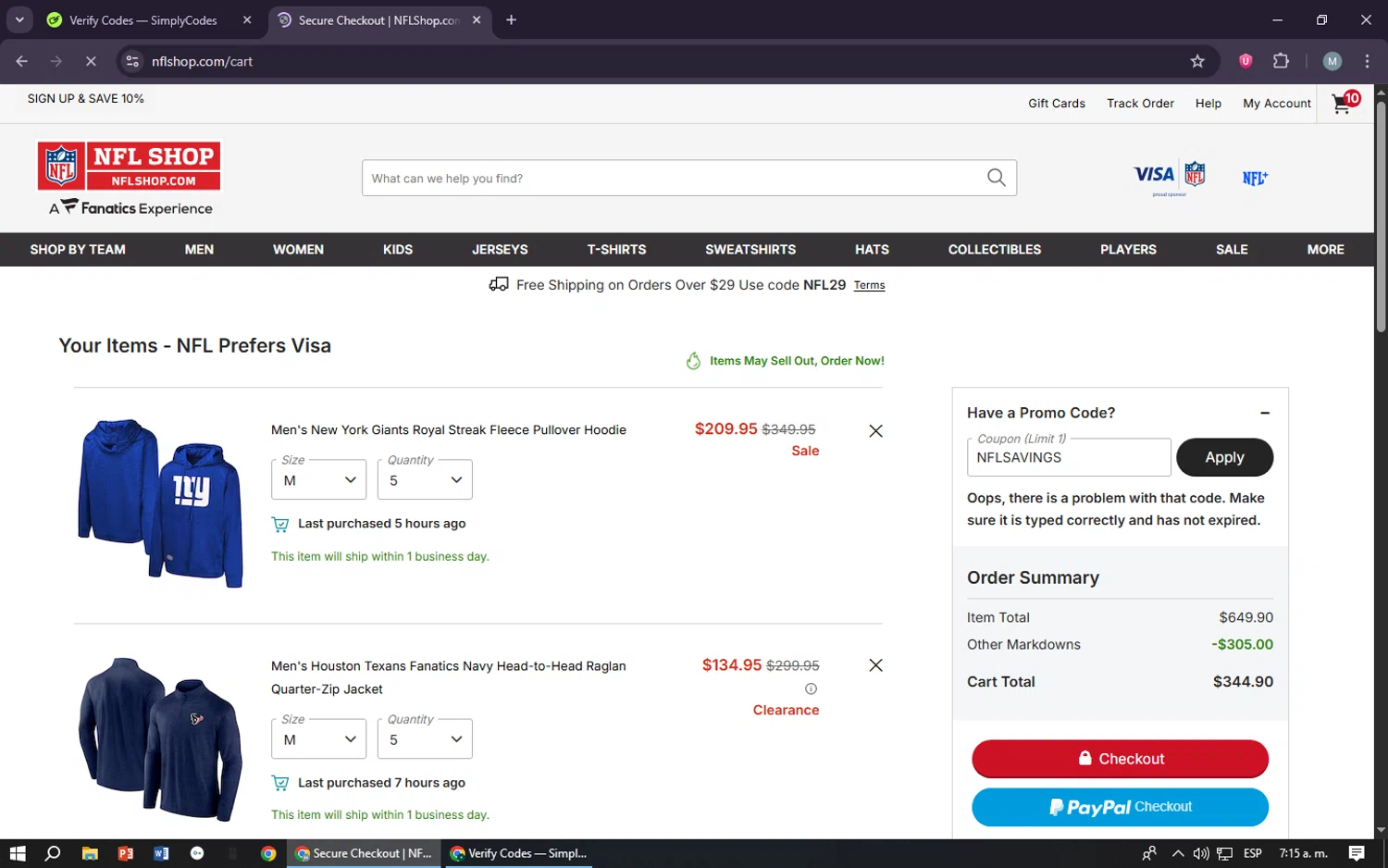This screenshot has height=868, width=1388.
Task: Open the NFL+ logo link
Action: point(1255,178)
